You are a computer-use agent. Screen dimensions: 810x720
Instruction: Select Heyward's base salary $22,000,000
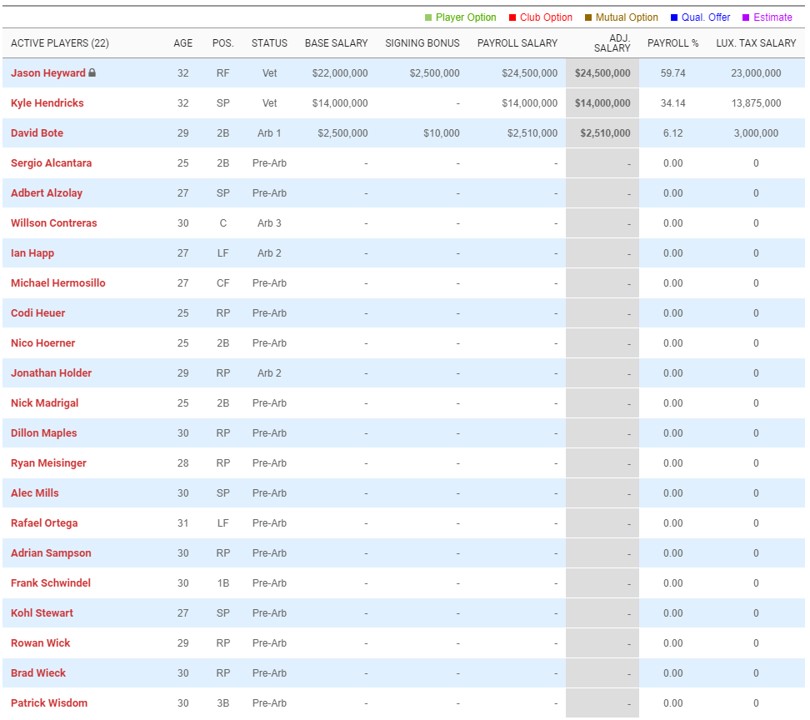pos(340,73)
